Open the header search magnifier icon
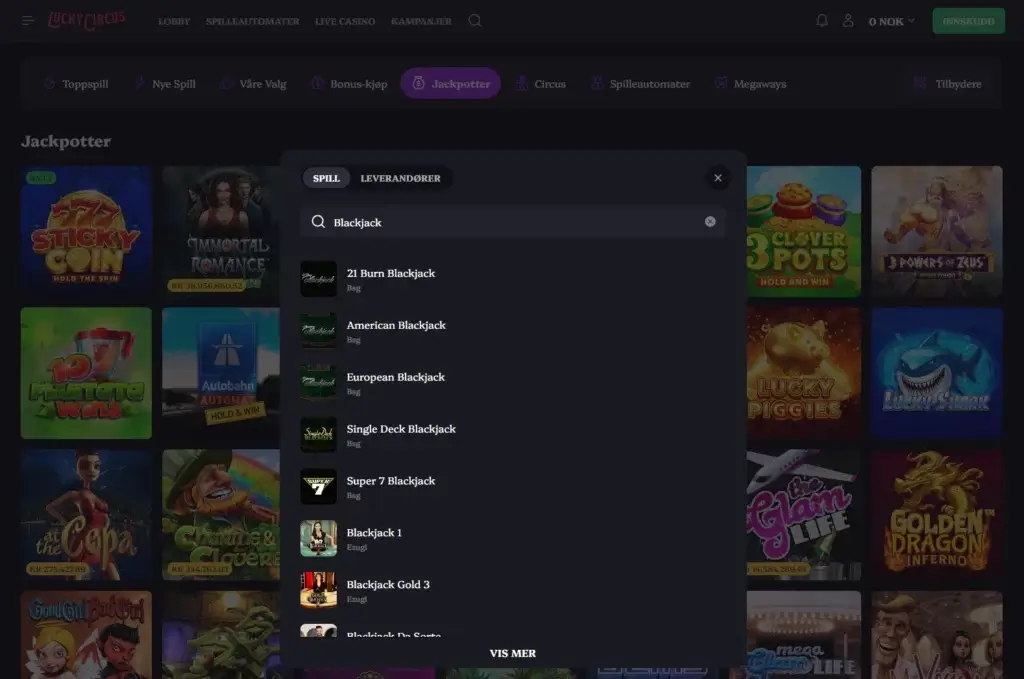Image resolution: width=1024 pixels, height=679 pixels. coord(475,21)
